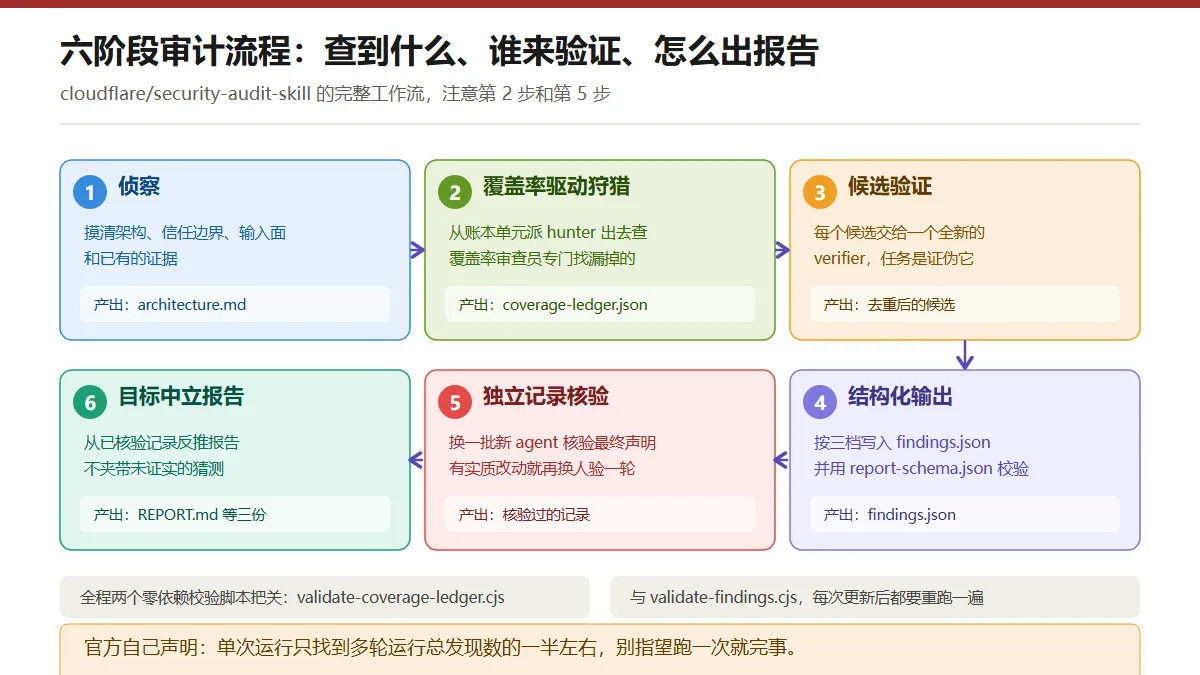Click the line 按三档写入 findings.json
1200x675 pixels.
click(902, 443)
